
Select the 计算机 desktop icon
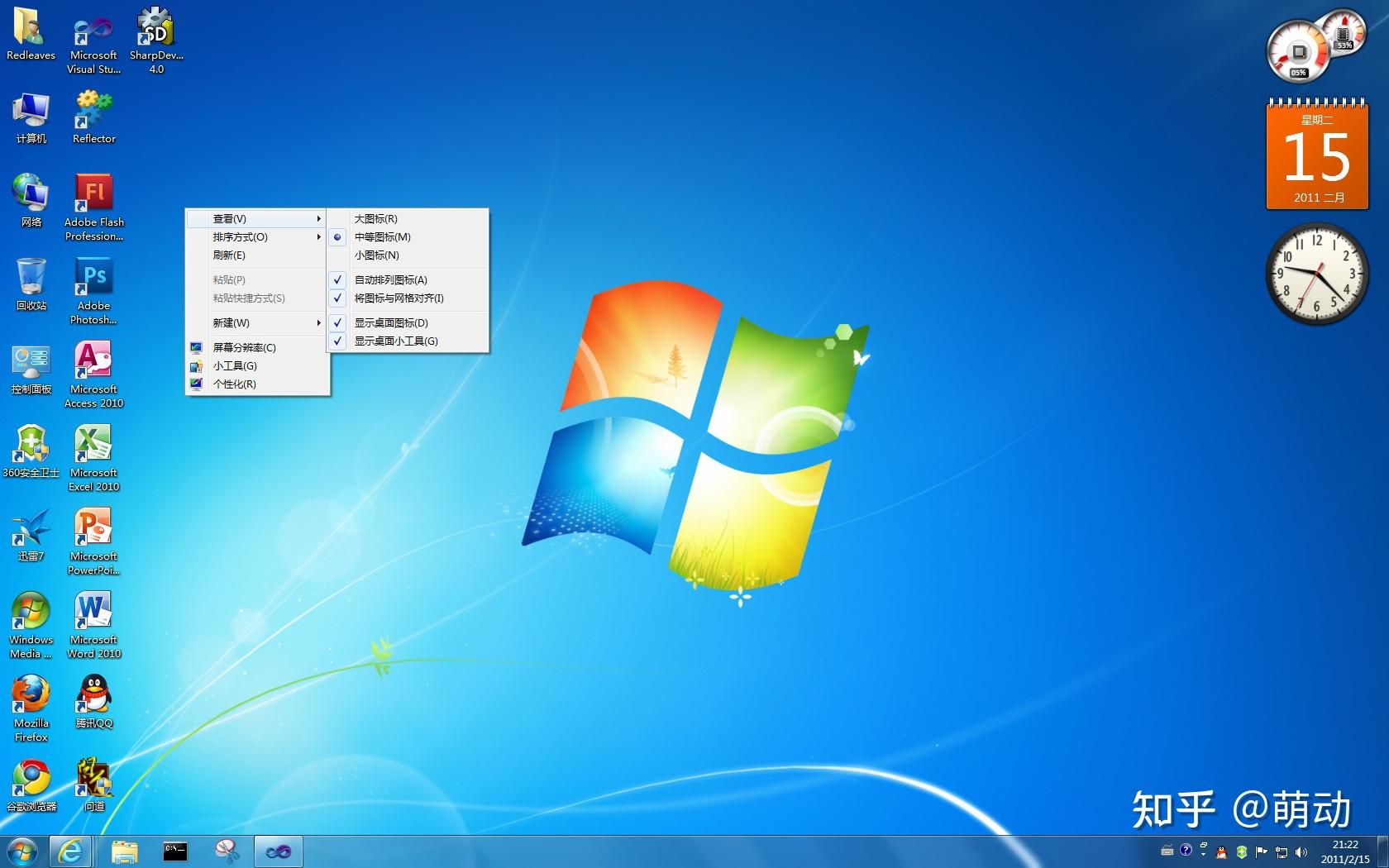point(31,117)
